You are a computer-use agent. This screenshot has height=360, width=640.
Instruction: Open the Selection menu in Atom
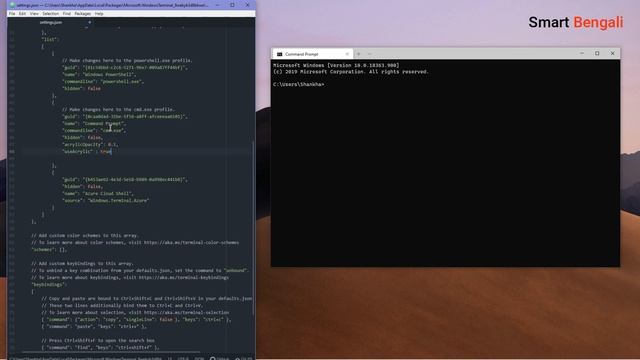51,13
